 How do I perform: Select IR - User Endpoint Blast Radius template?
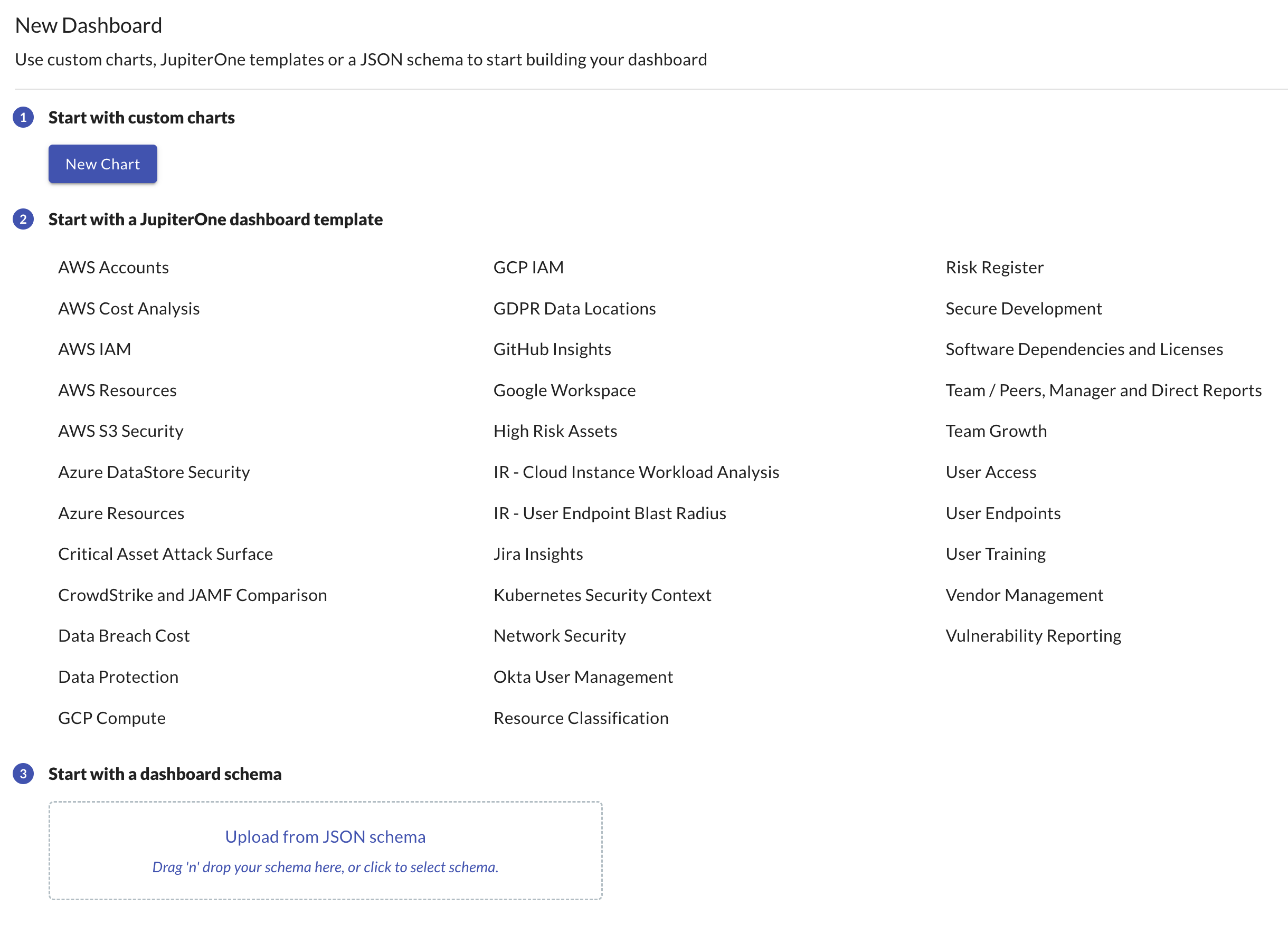click(x=609, y=513)
